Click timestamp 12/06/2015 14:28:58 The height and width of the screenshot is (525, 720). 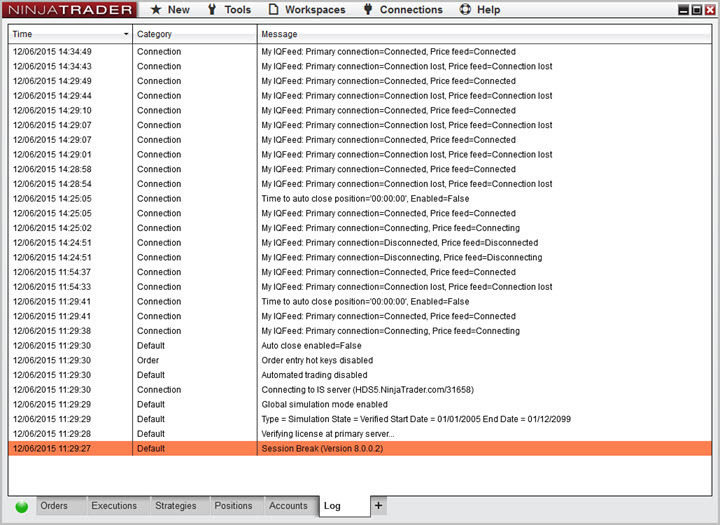point(52,169)
